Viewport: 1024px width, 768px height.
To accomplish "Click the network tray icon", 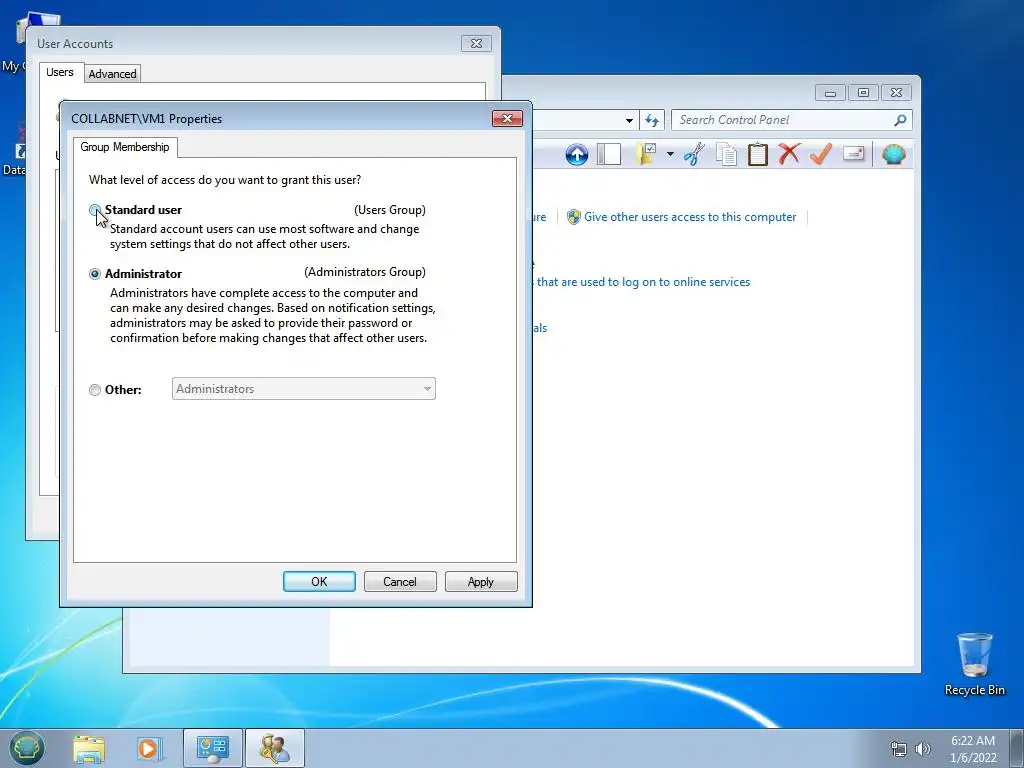I will [x=899, y=749].
